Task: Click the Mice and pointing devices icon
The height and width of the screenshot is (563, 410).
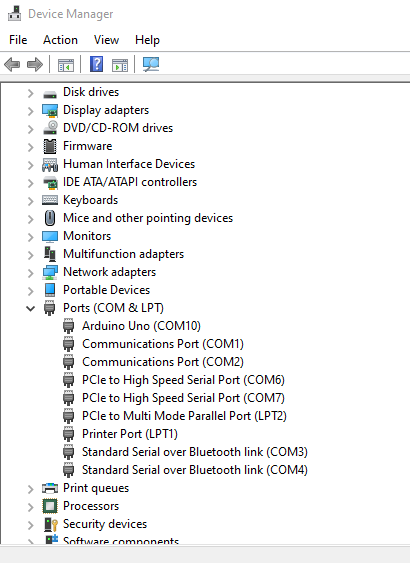Action: pyautogui.click(x=50, y=218)
